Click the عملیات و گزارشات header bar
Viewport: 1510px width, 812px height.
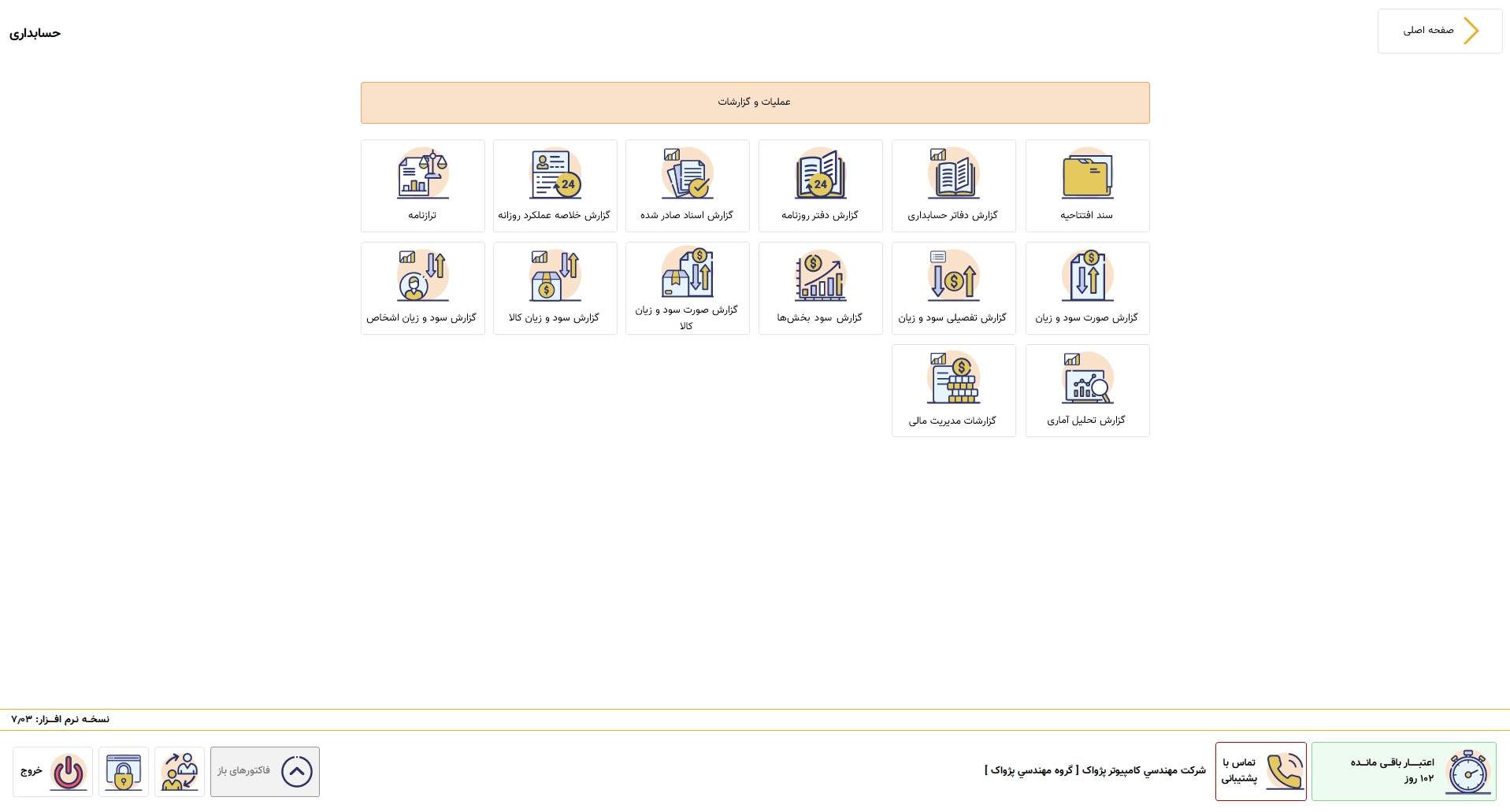pos(755,103)
